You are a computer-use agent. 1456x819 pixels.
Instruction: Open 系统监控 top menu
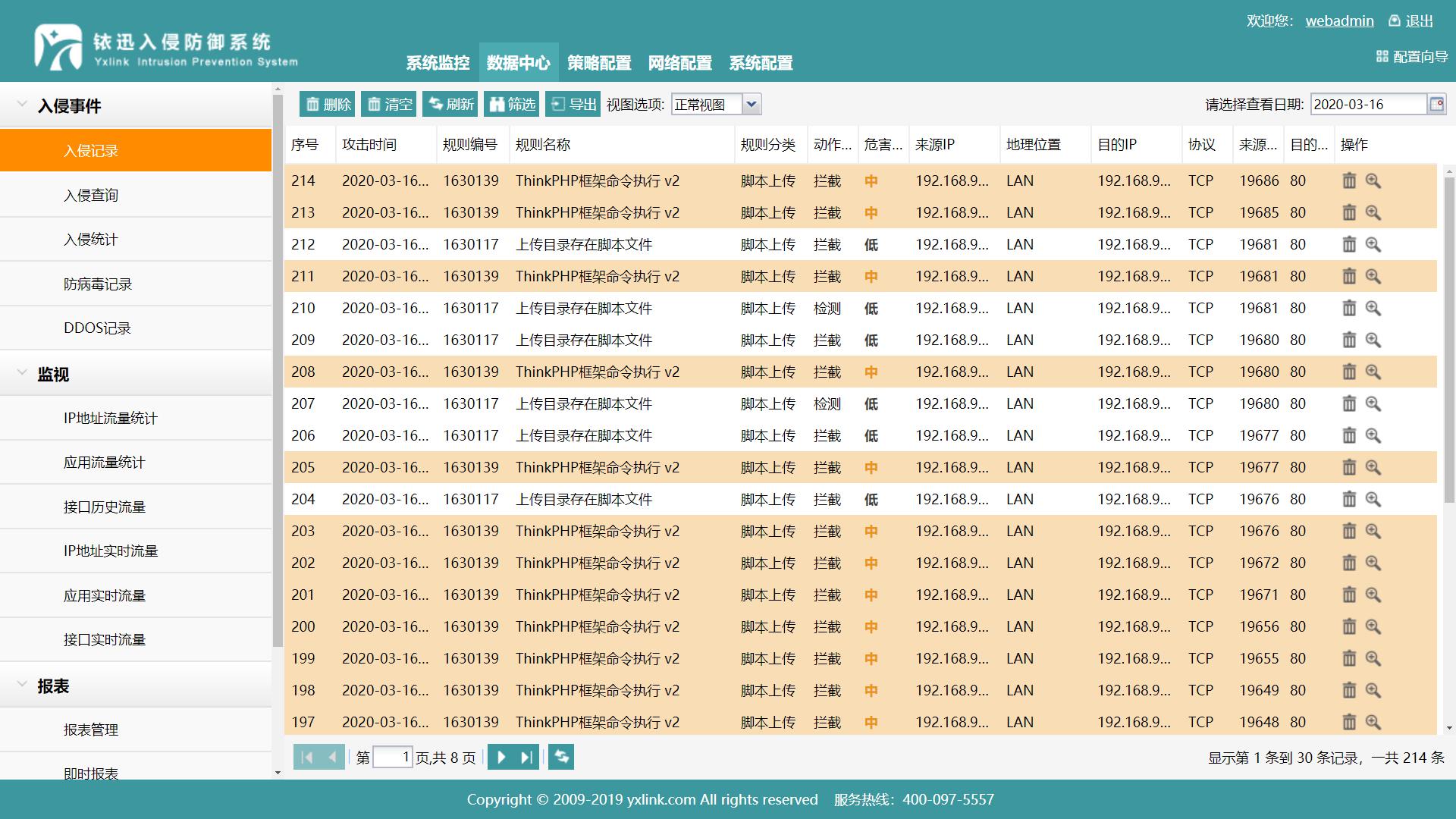[x=438, y=63]
